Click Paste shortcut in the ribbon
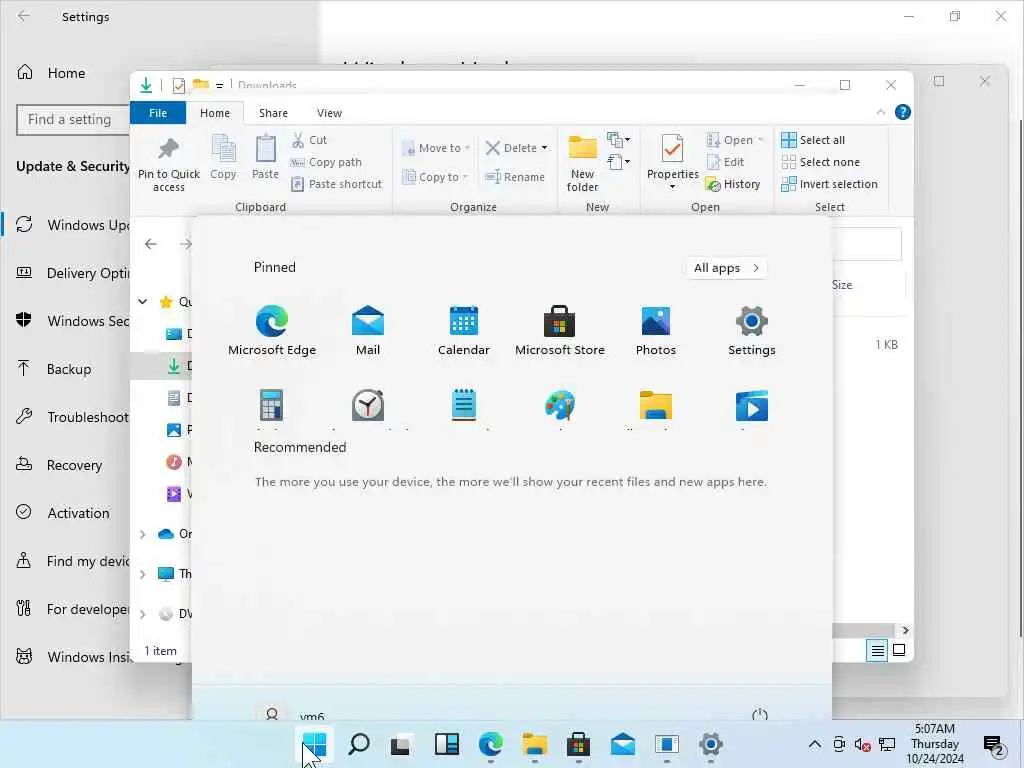This screenshot has height=768, width=1024. point(336,184)
